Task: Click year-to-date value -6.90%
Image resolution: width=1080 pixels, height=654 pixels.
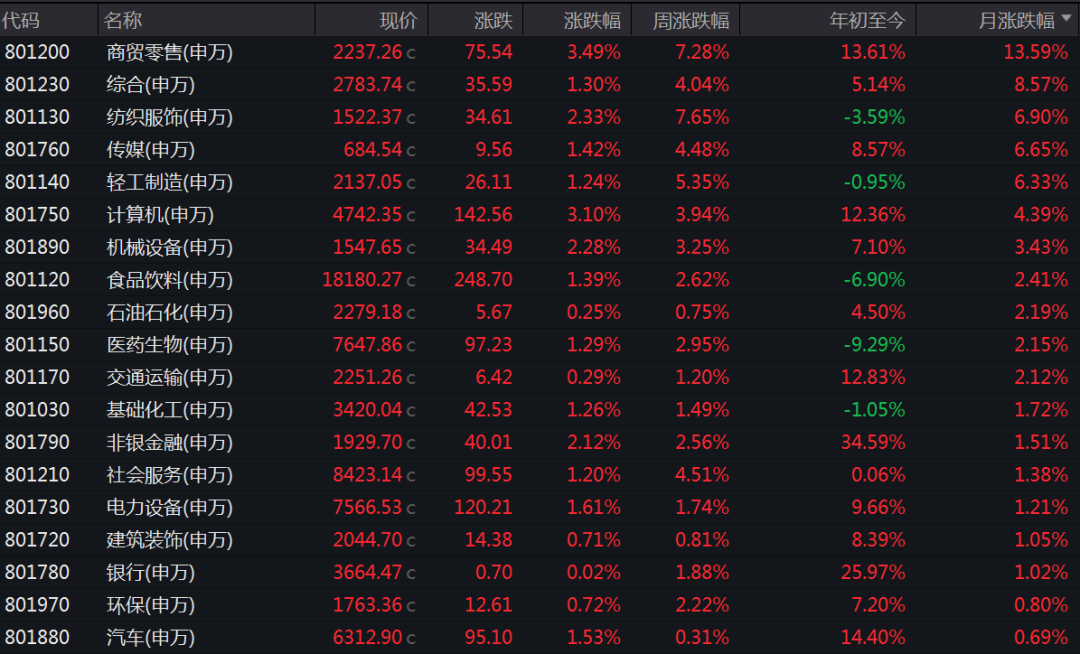Action: [874, 279]
